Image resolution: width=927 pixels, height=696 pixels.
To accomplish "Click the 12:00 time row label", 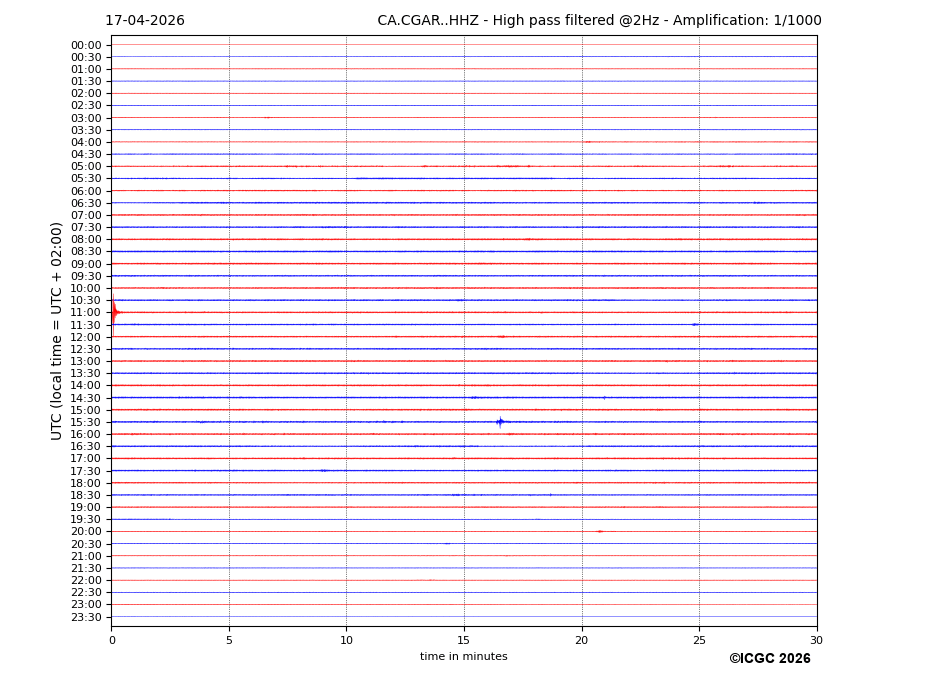I will 85,337.
